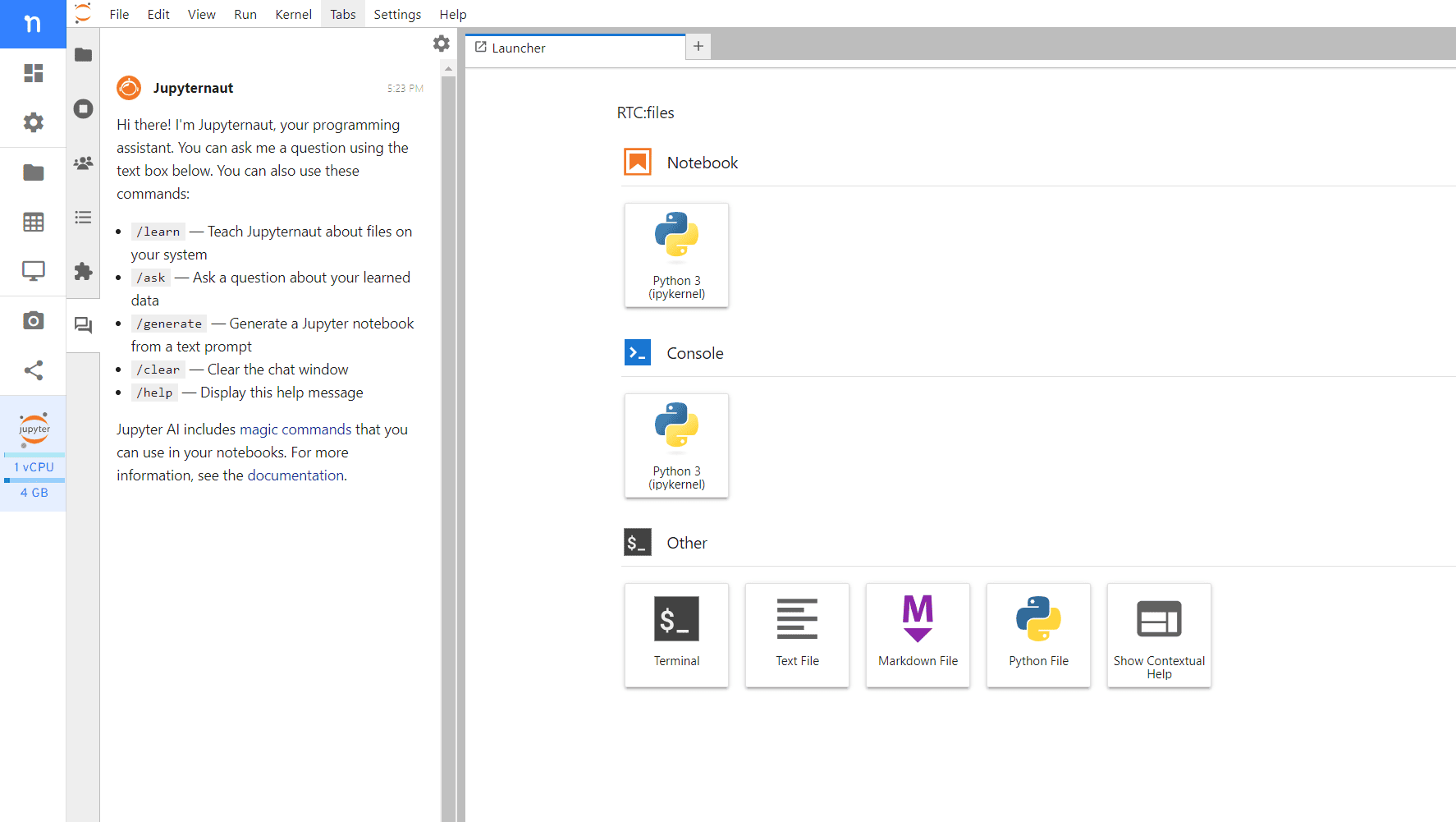1456x822 pixels.
Task: Click the JupyterLab logo beside File menu
Action: click(x=83, y=13)
